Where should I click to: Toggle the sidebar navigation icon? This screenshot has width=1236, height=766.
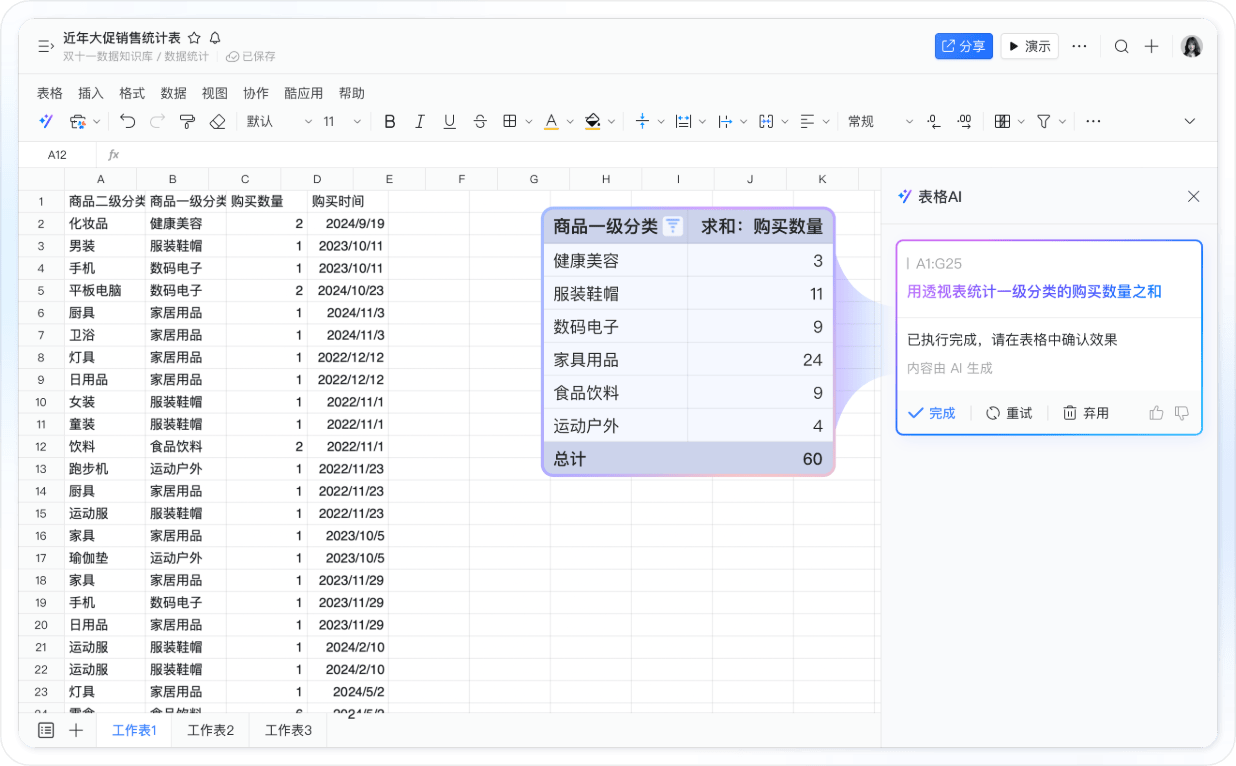point(45,46)
